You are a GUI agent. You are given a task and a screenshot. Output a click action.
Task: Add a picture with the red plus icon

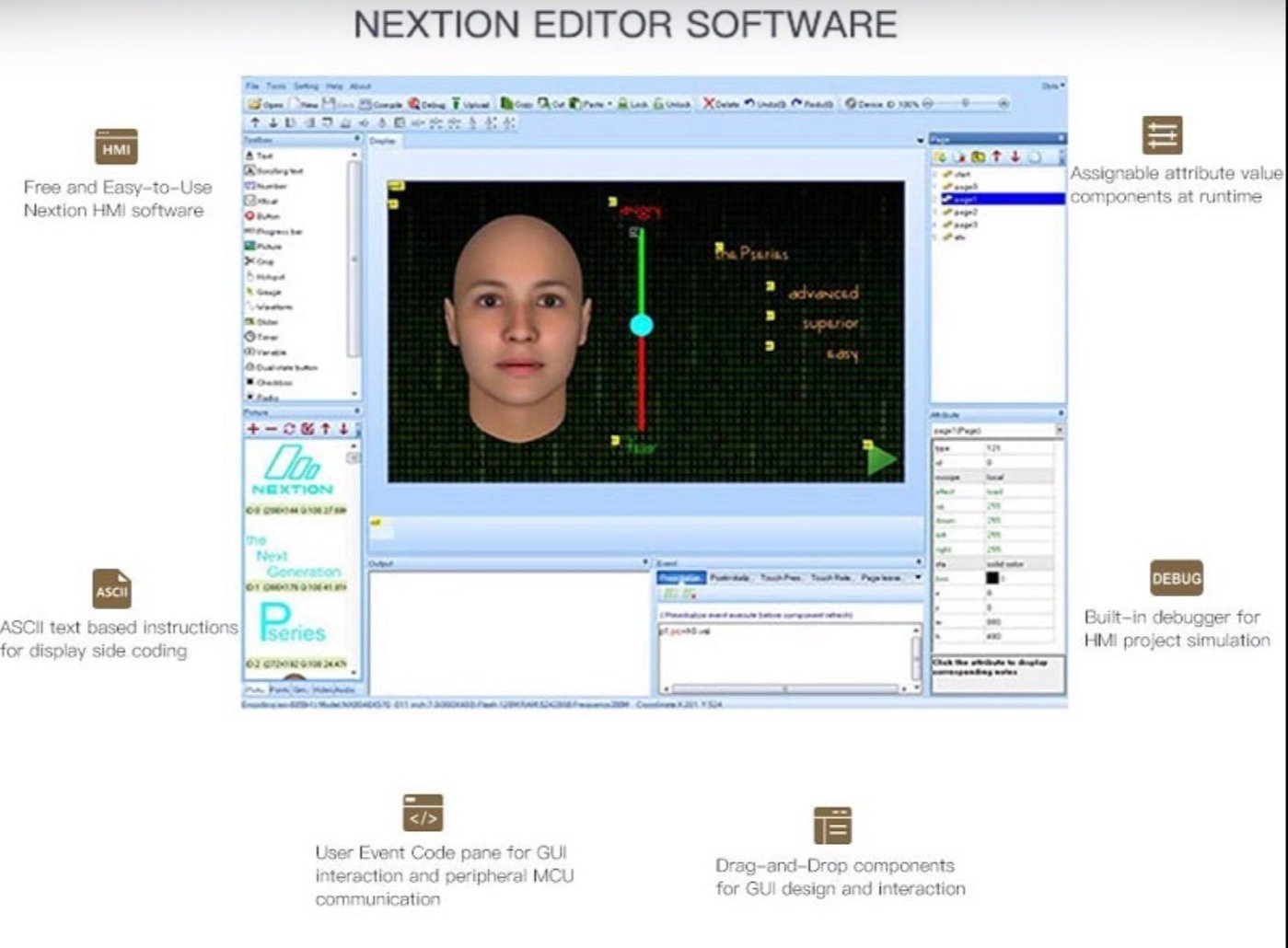point(253,430)
